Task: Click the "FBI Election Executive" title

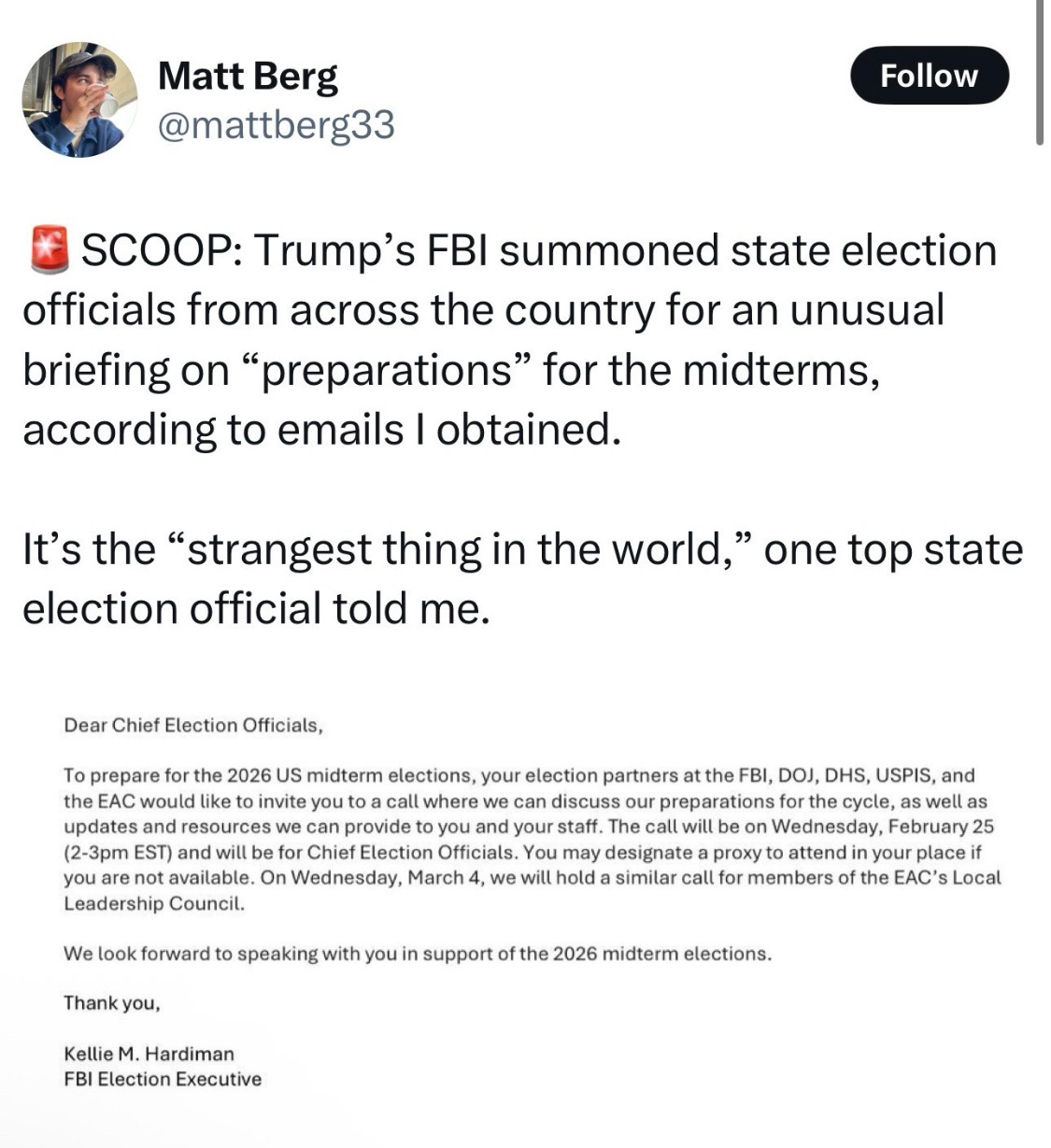Action: (x=163, y=1079)
